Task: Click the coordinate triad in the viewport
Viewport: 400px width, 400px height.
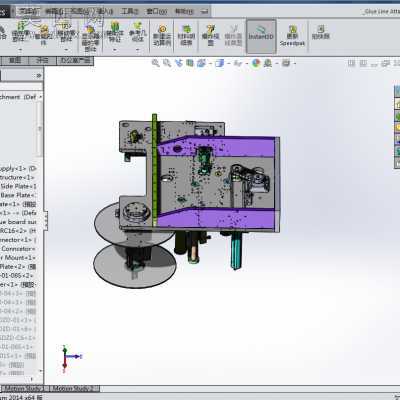Action: (71, 358)
